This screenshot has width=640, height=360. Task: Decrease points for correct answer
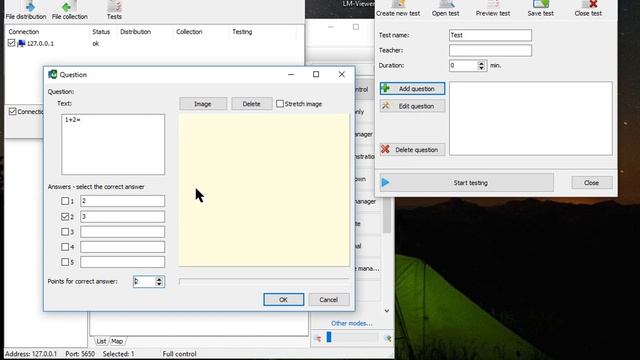[x=159, y=284]
